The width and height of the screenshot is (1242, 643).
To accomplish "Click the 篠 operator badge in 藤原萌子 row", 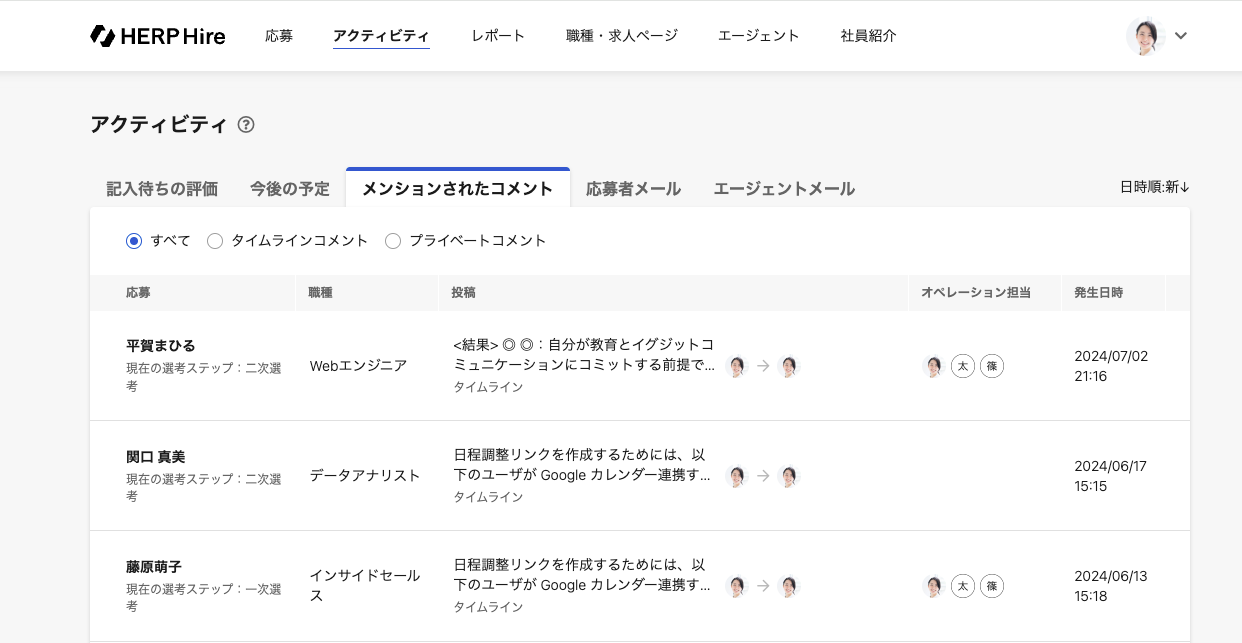I will (x=992, y=586).
